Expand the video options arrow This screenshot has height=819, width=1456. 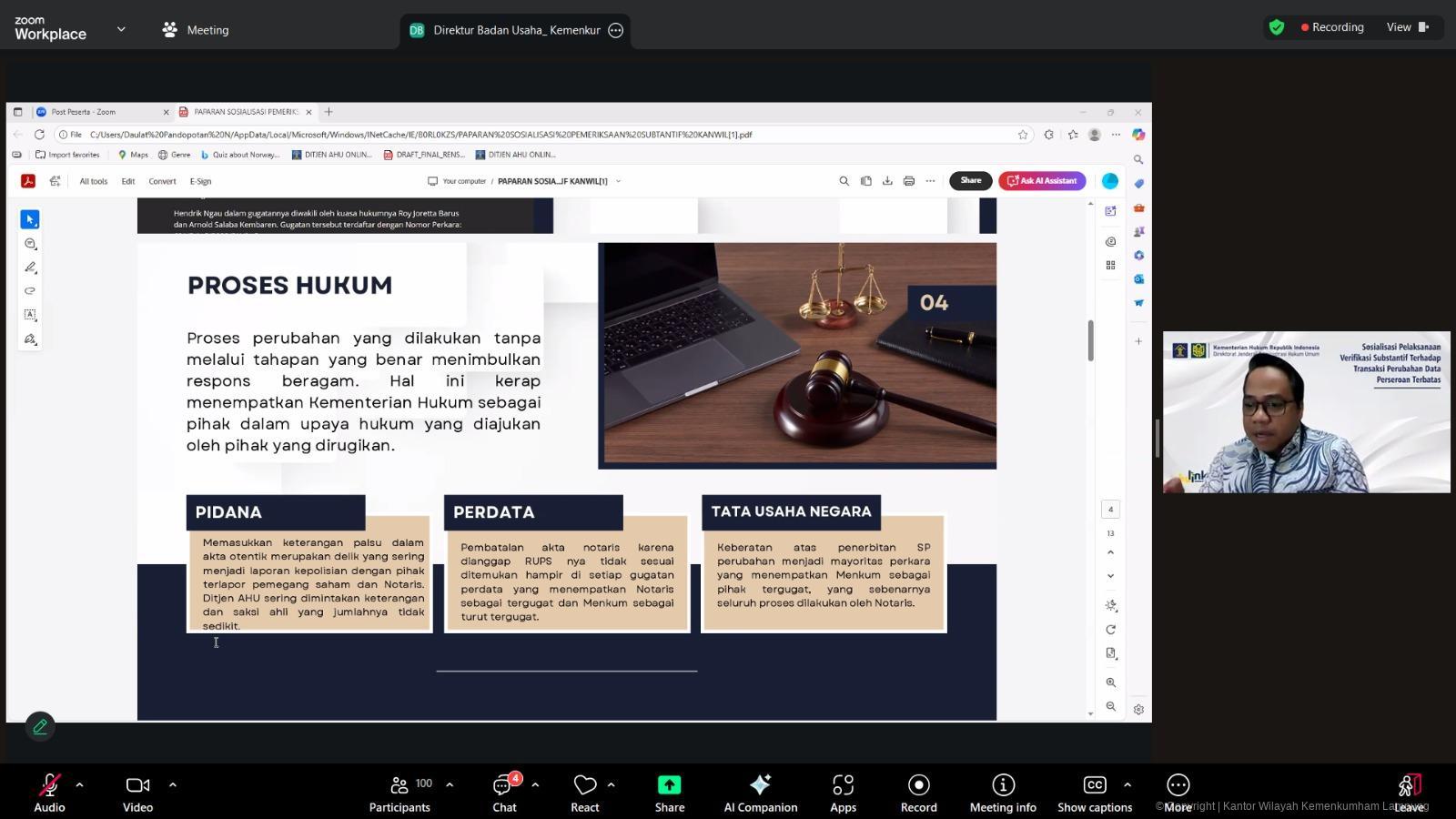173,784
